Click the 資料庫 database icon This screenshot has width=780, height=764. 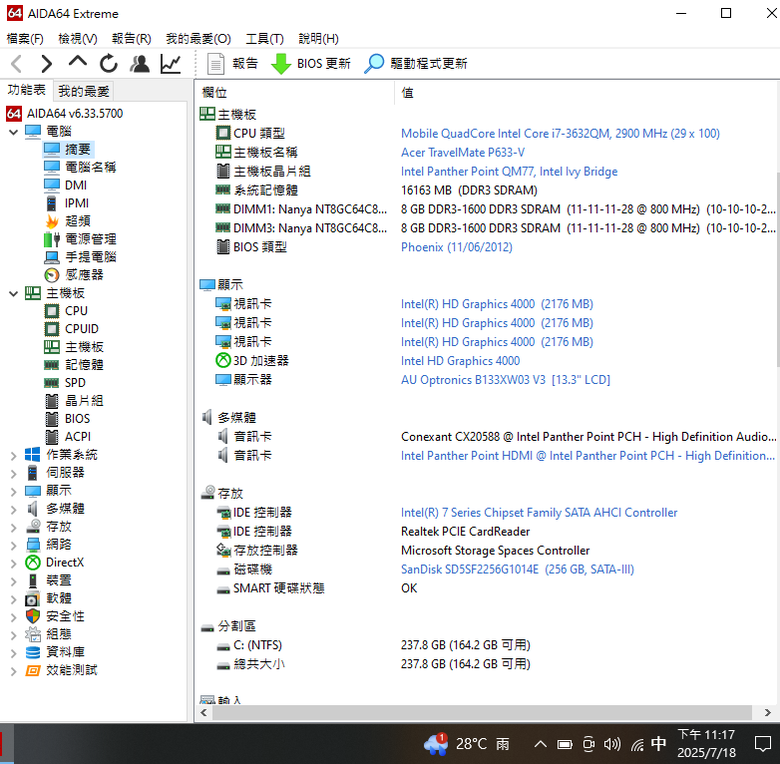(33, 653)
